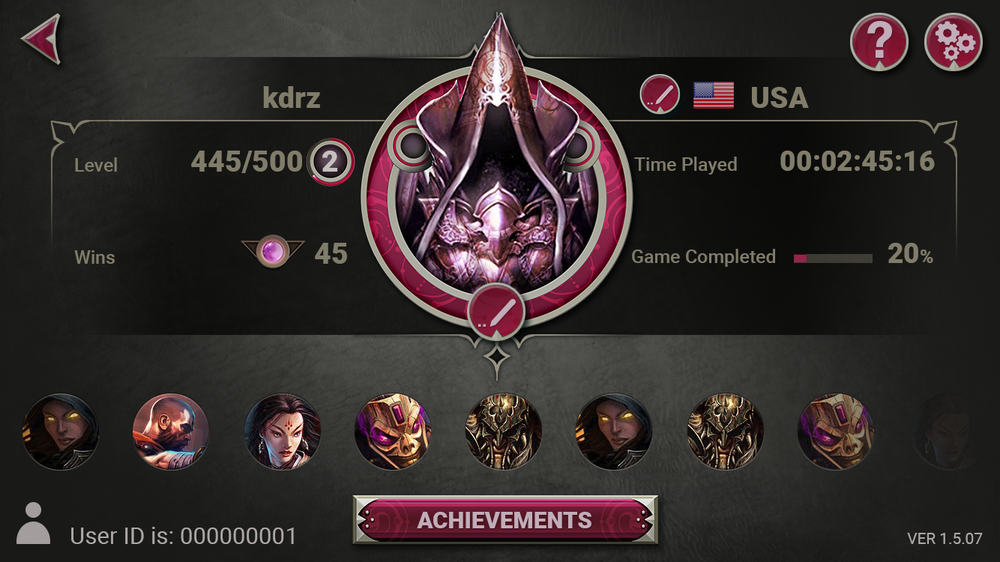The width and height of the screenshot is (1000, 562).
Task: Pick the first golden skull mask avatar
Action: 392,431
